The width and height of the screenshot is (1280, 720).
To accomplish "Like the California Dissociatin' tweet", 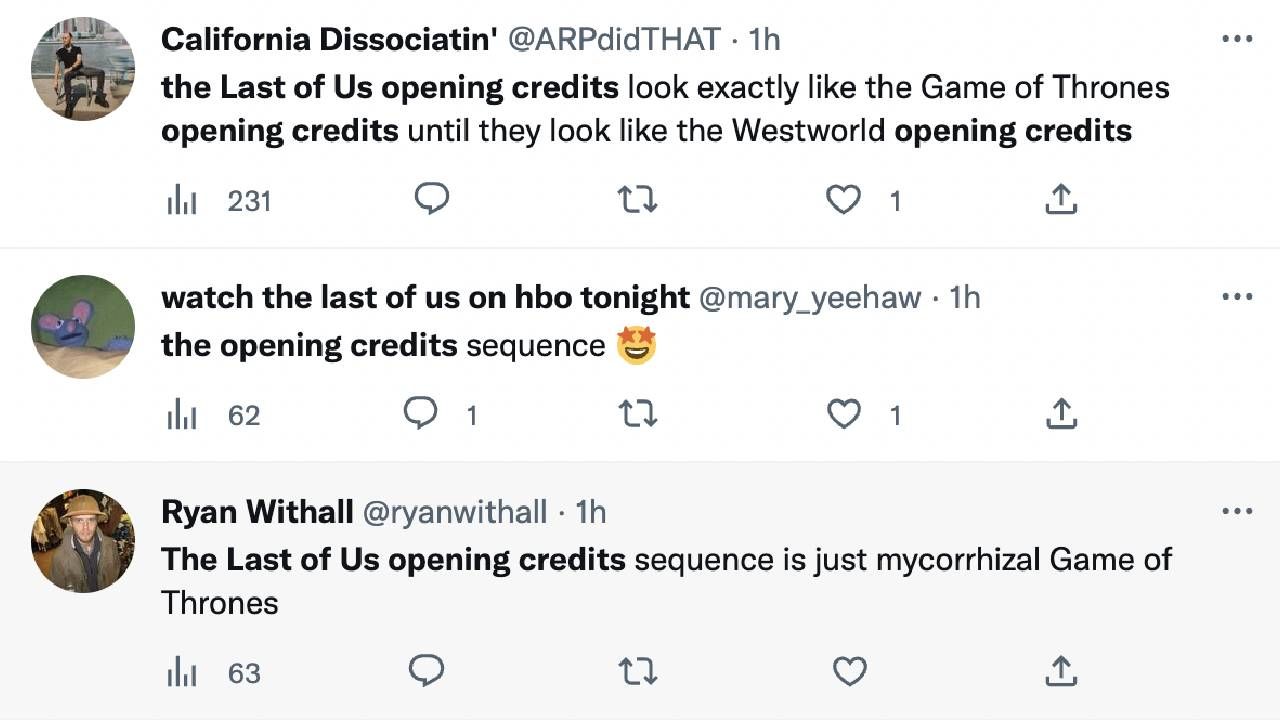I will click(x=843, y=200).
